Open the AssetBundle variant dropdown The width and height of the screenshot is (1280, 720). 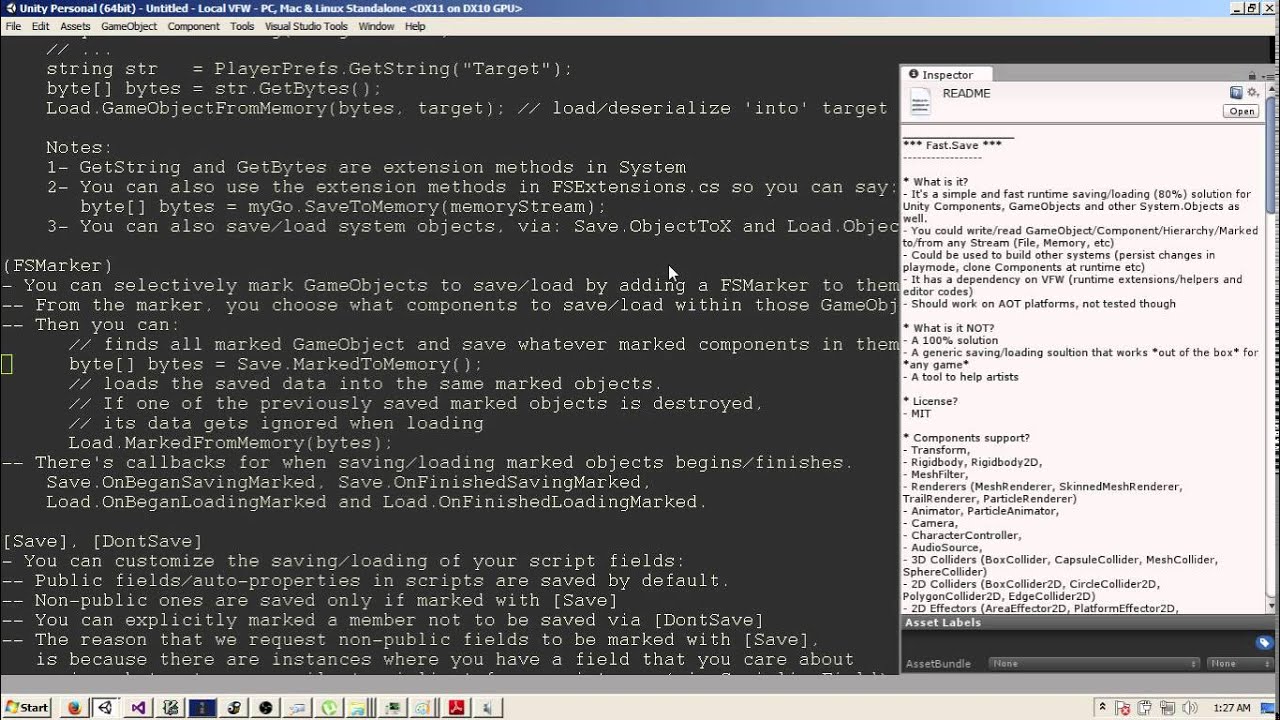click(1238, 663)
